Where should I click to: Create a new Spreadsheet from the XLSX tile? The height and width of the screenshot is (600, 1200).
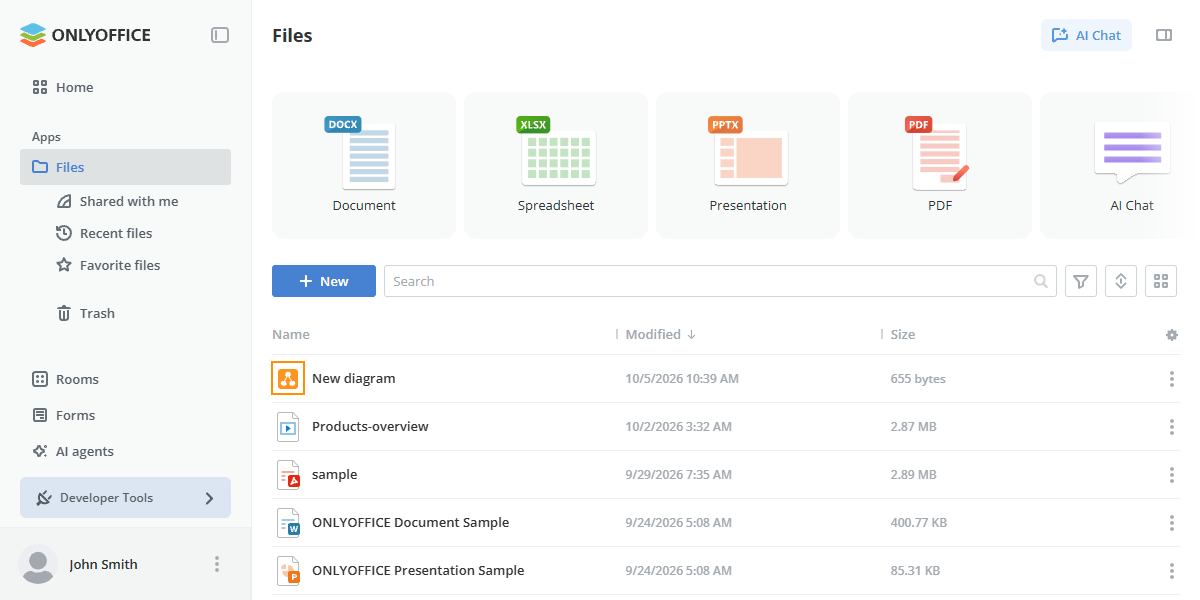coord(556,165)
